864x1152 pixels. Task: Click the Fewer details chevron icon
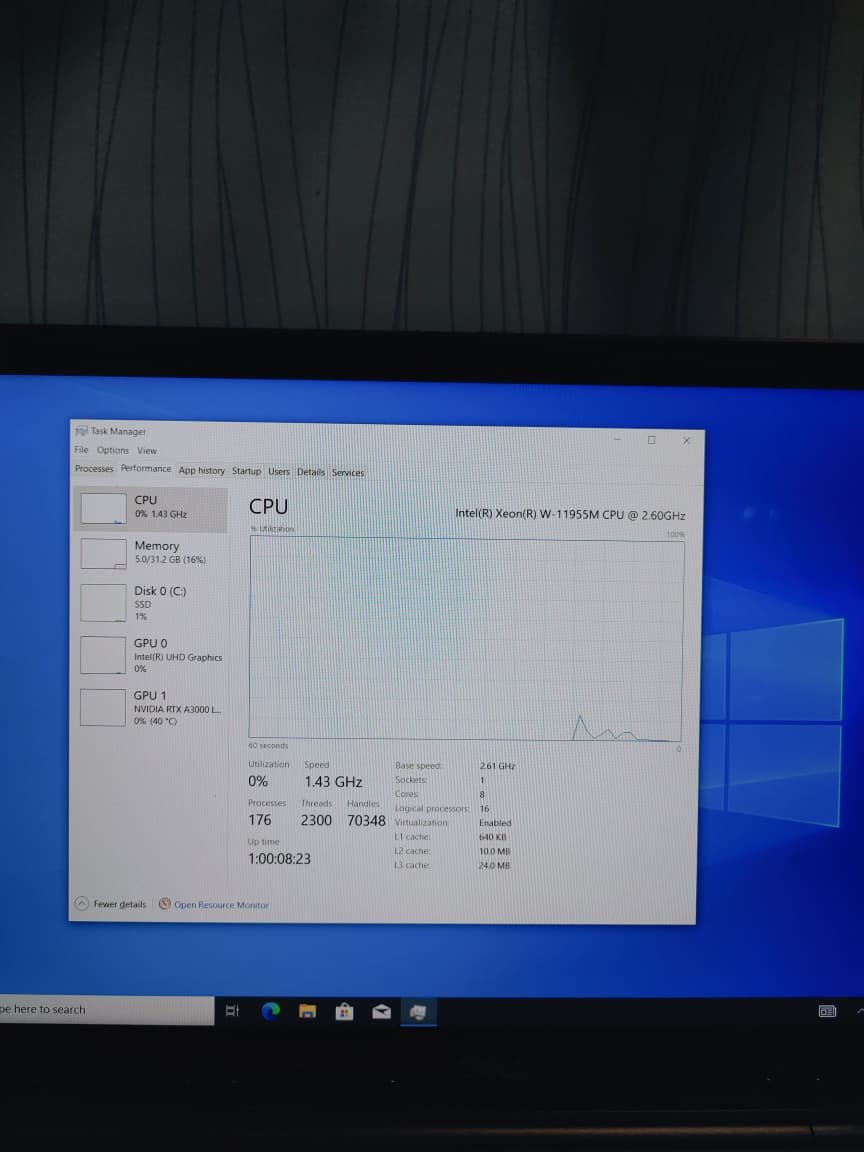82,904
